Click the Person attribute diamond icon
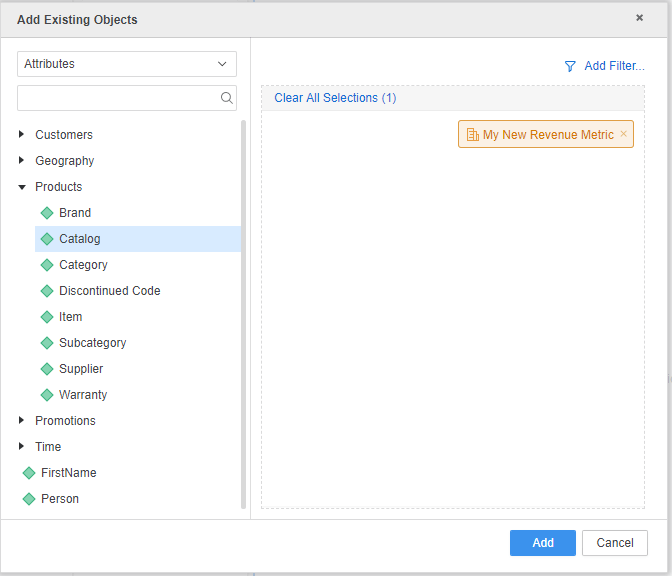Image resolution: width=672 pixels, height=576 pixels. 29,499
